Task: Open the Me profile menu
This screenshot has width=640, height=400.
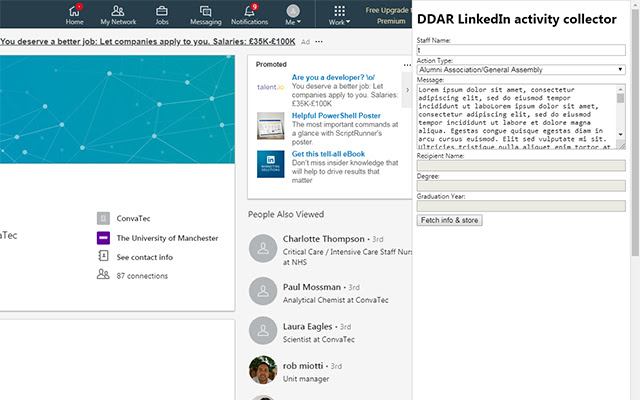Action: click(293, 14)
